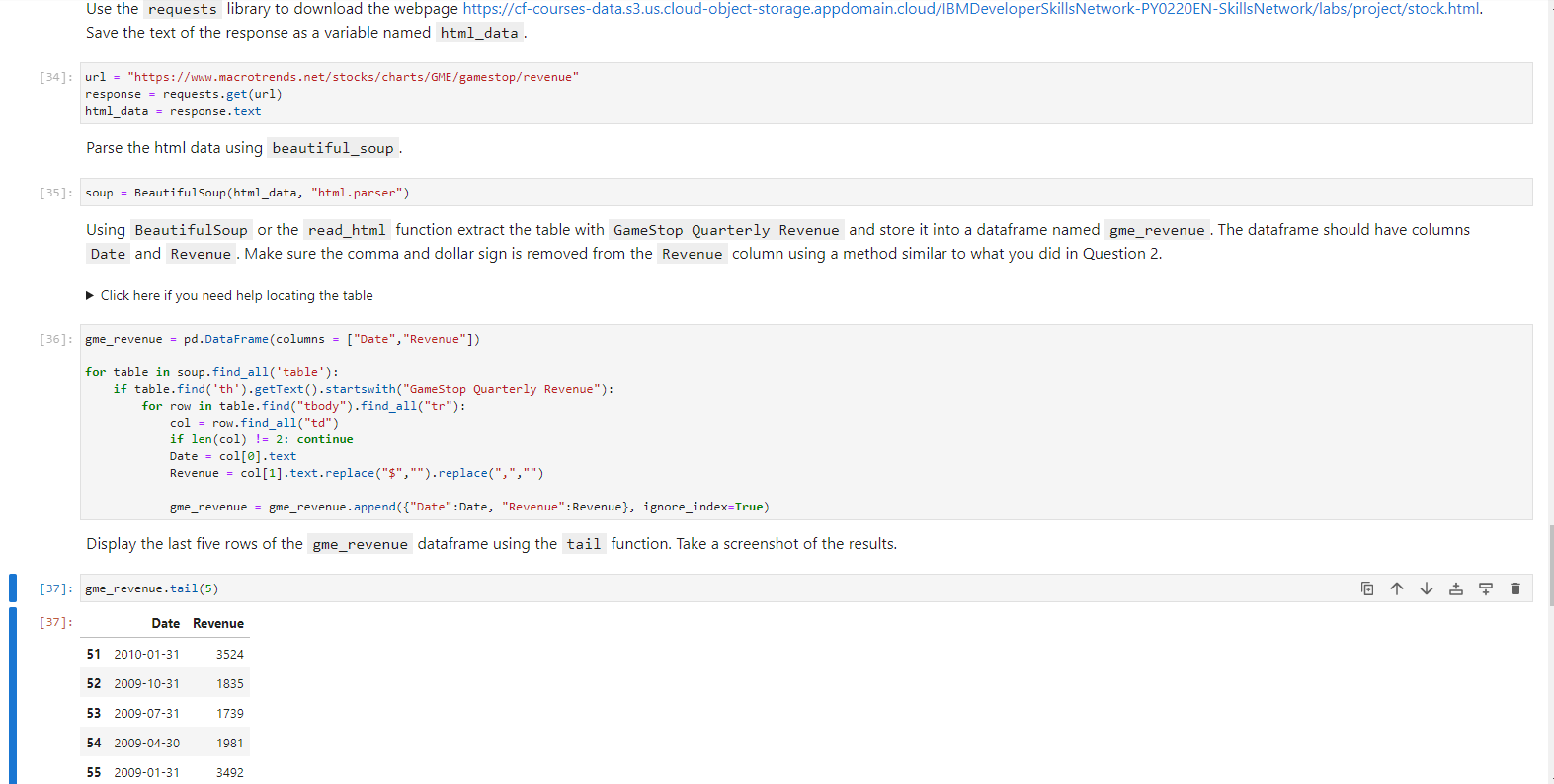
Task: Expand 'Click here if you need help locating the table'
Action: tap(229, 295)
